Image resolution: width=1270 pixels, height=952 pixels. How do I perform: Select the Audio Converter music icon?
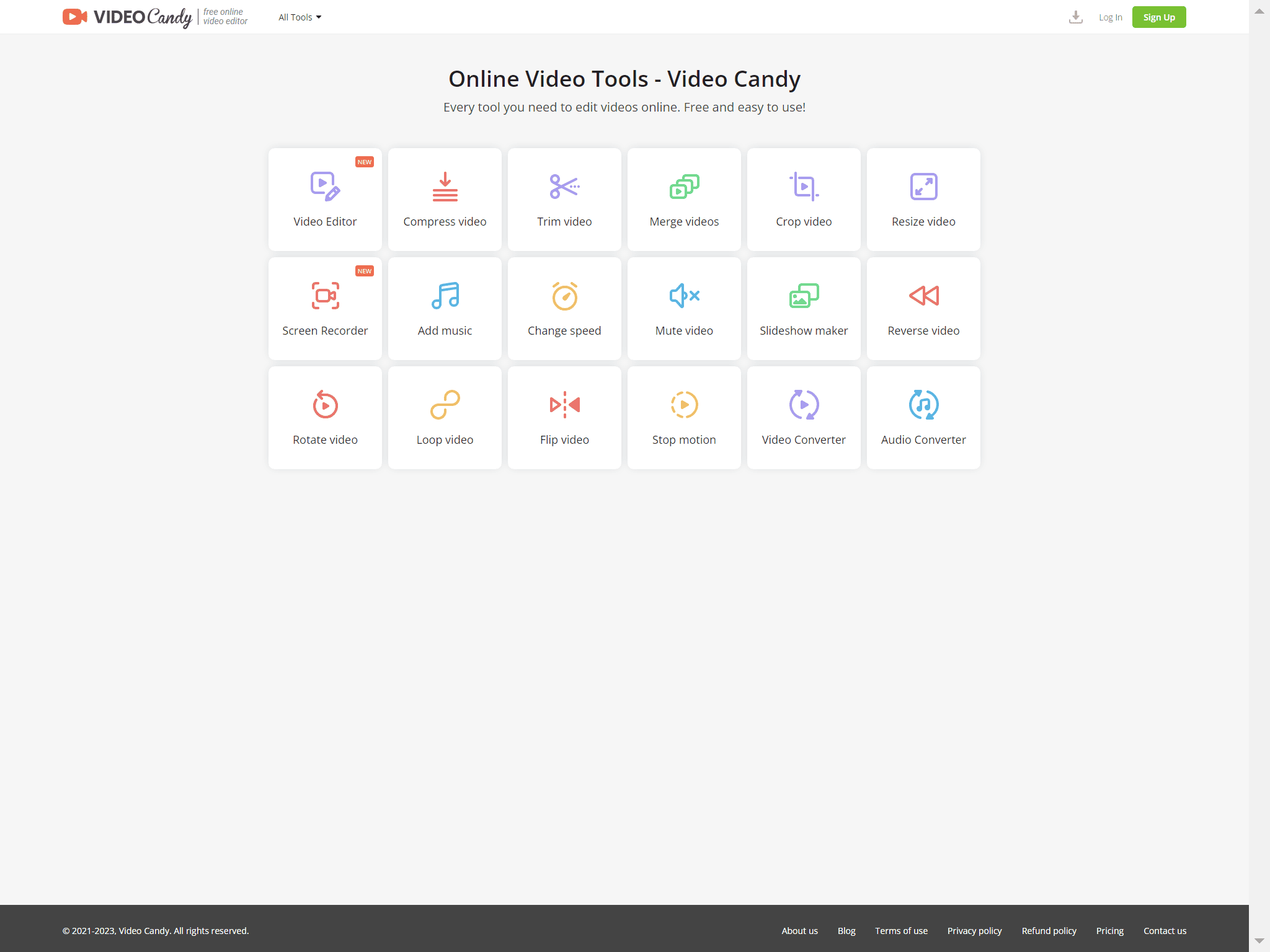pos(923,405)
